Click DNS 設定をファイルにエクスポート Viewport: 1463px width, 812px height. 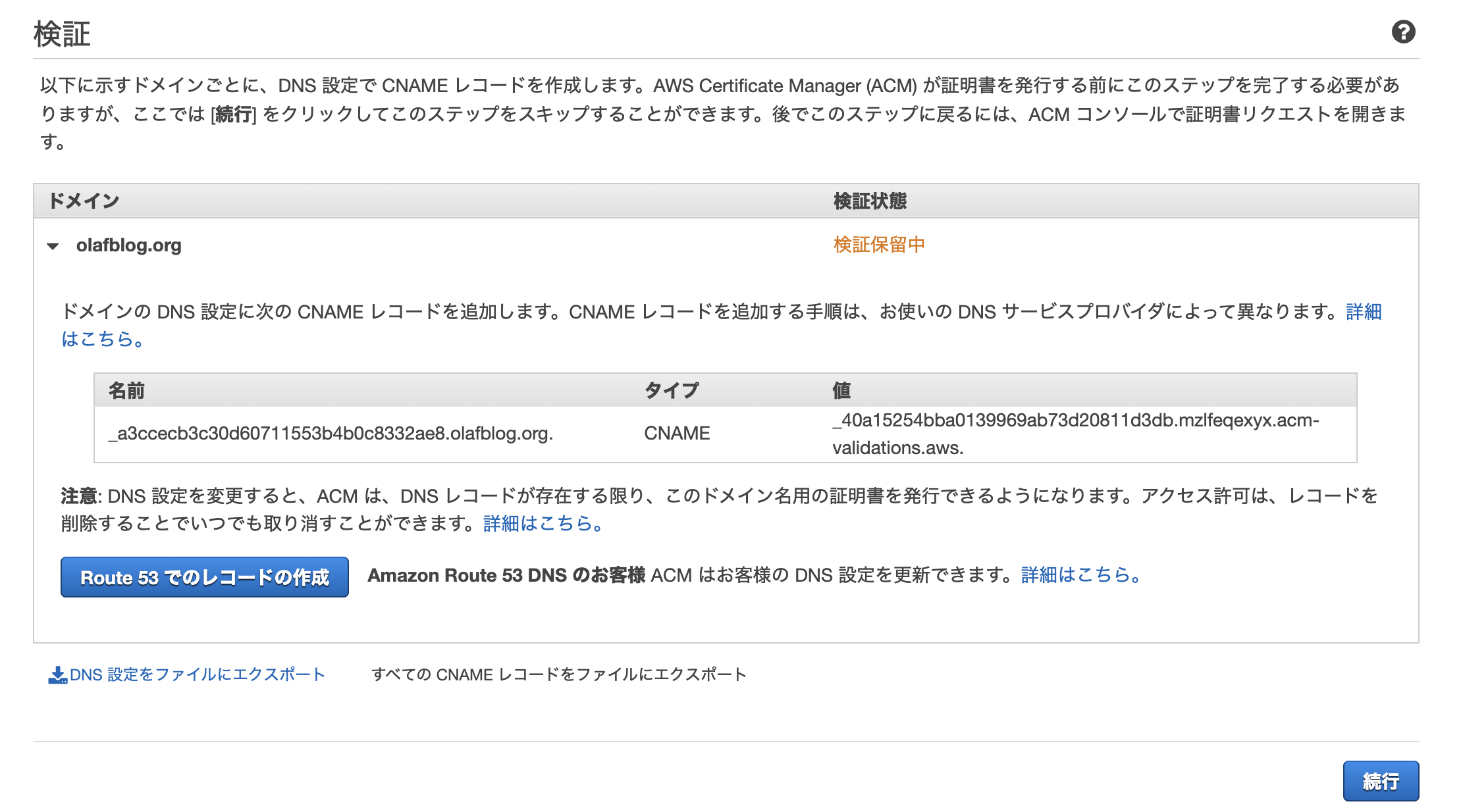(x=197, y=674)
